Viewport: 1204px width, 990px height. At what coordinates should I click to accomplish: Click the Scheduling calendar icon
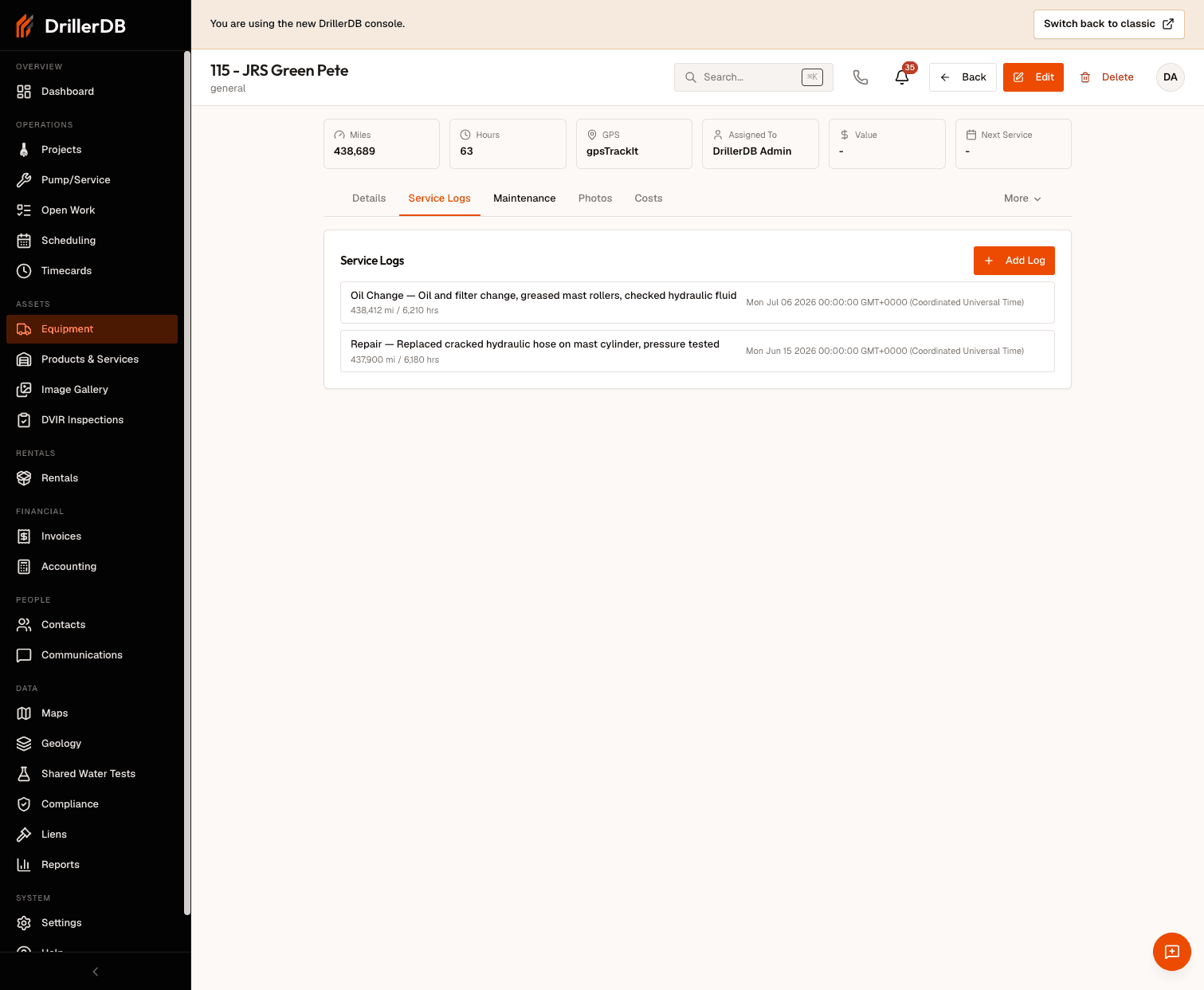24,241
